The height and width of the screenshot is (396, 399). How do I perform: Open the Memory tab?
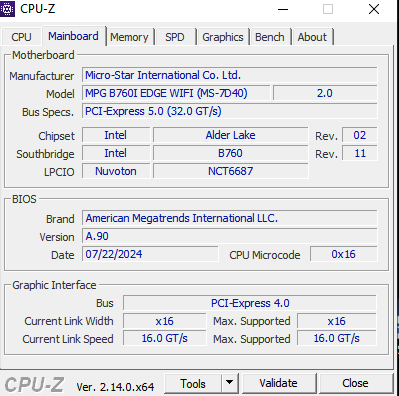pyautogui.click(x=129, y=37)
